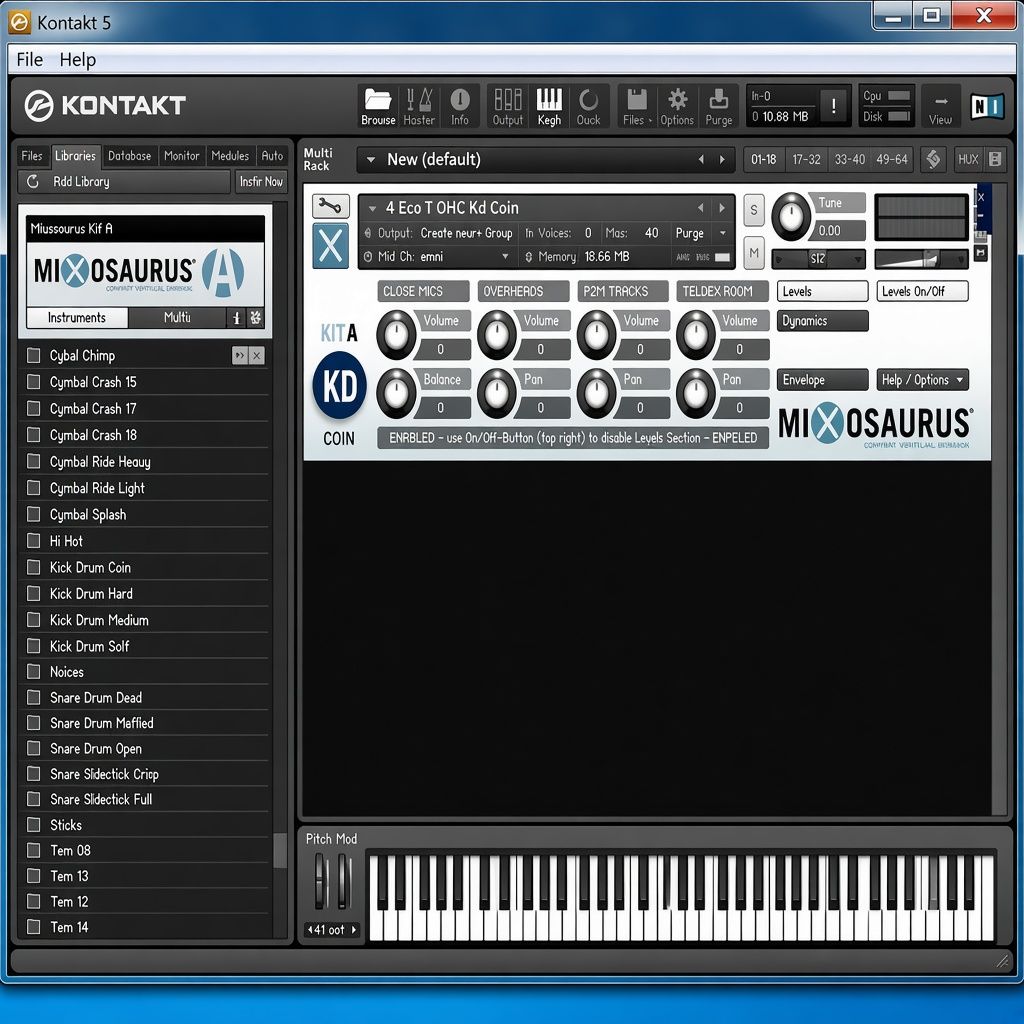Click the Tune knob
Image resolution: width=1024 pixels, height=1024 pixels.
point(791,216)
